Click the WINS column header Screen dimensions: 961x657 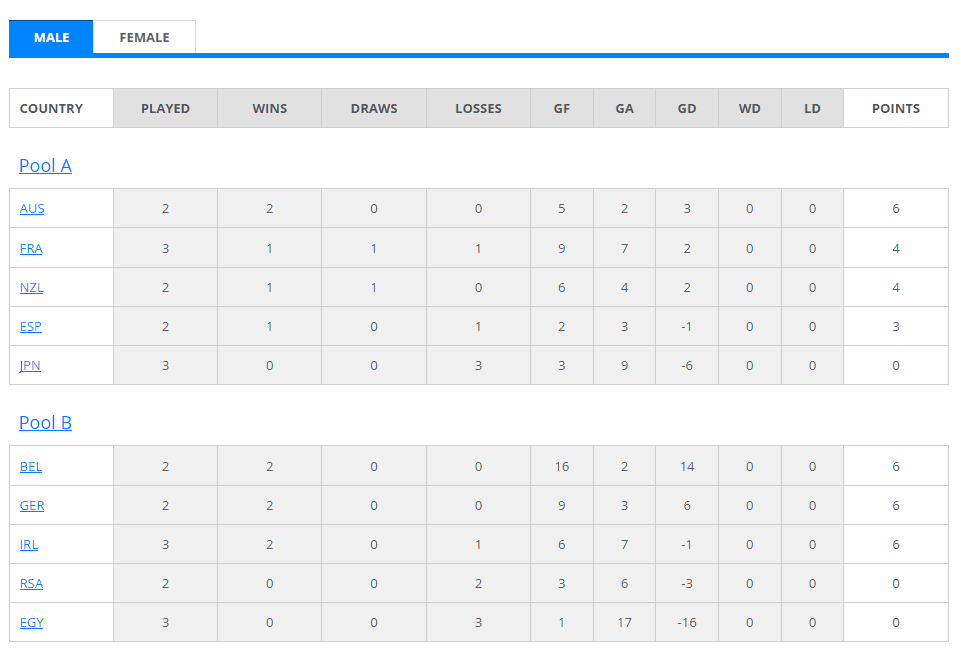pyautogui.click(x=269, y=109)
